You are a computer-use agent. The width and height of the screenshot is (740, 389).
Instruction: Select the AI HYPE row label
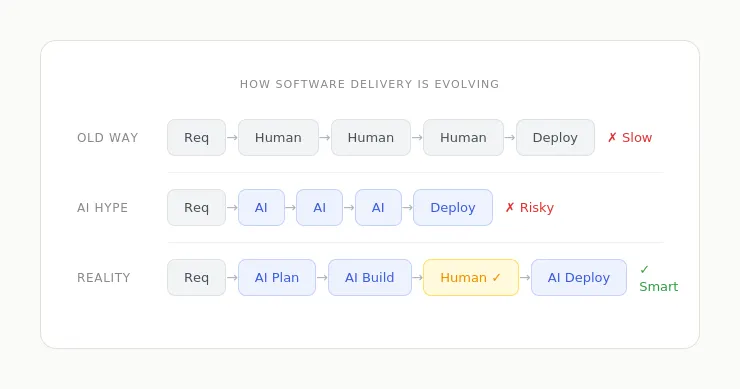(x=102, y=208)
